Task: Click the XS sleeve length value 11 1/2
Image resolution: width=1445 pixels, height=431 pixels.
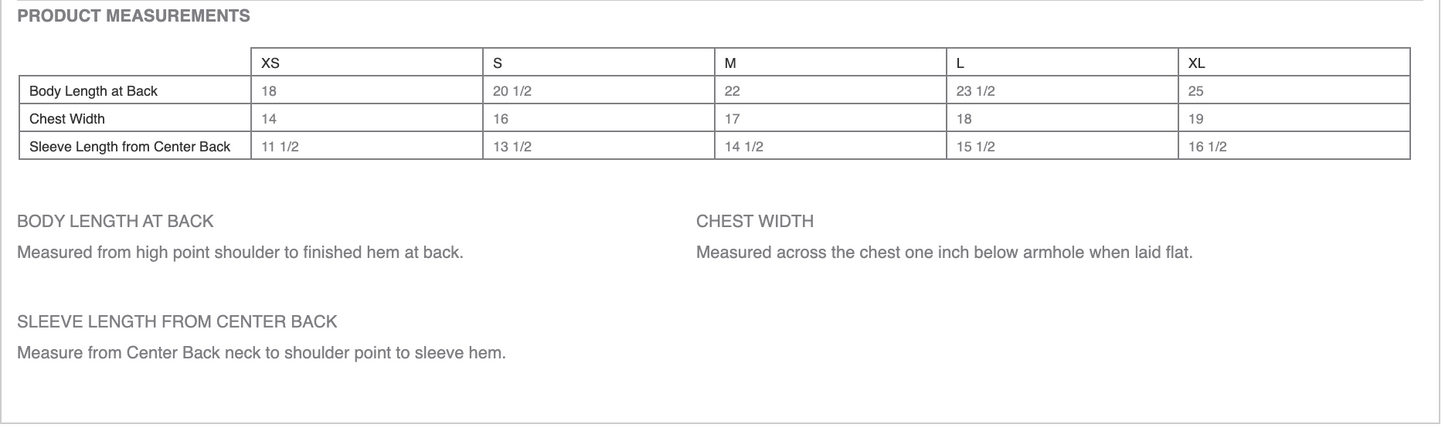Action: [280, 147]
